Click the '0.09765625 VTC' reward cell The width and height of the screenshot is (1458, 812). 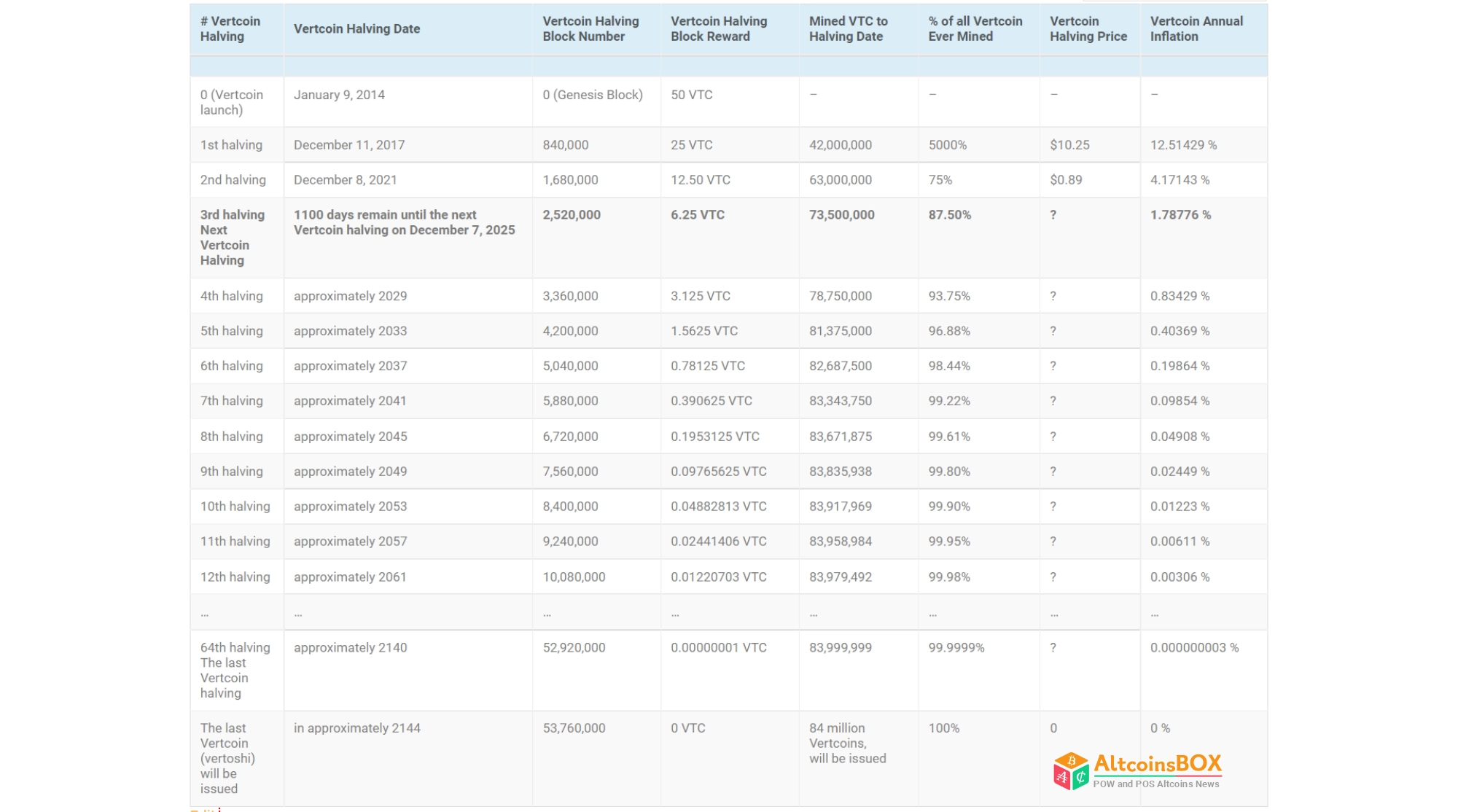tap(719, 472)
